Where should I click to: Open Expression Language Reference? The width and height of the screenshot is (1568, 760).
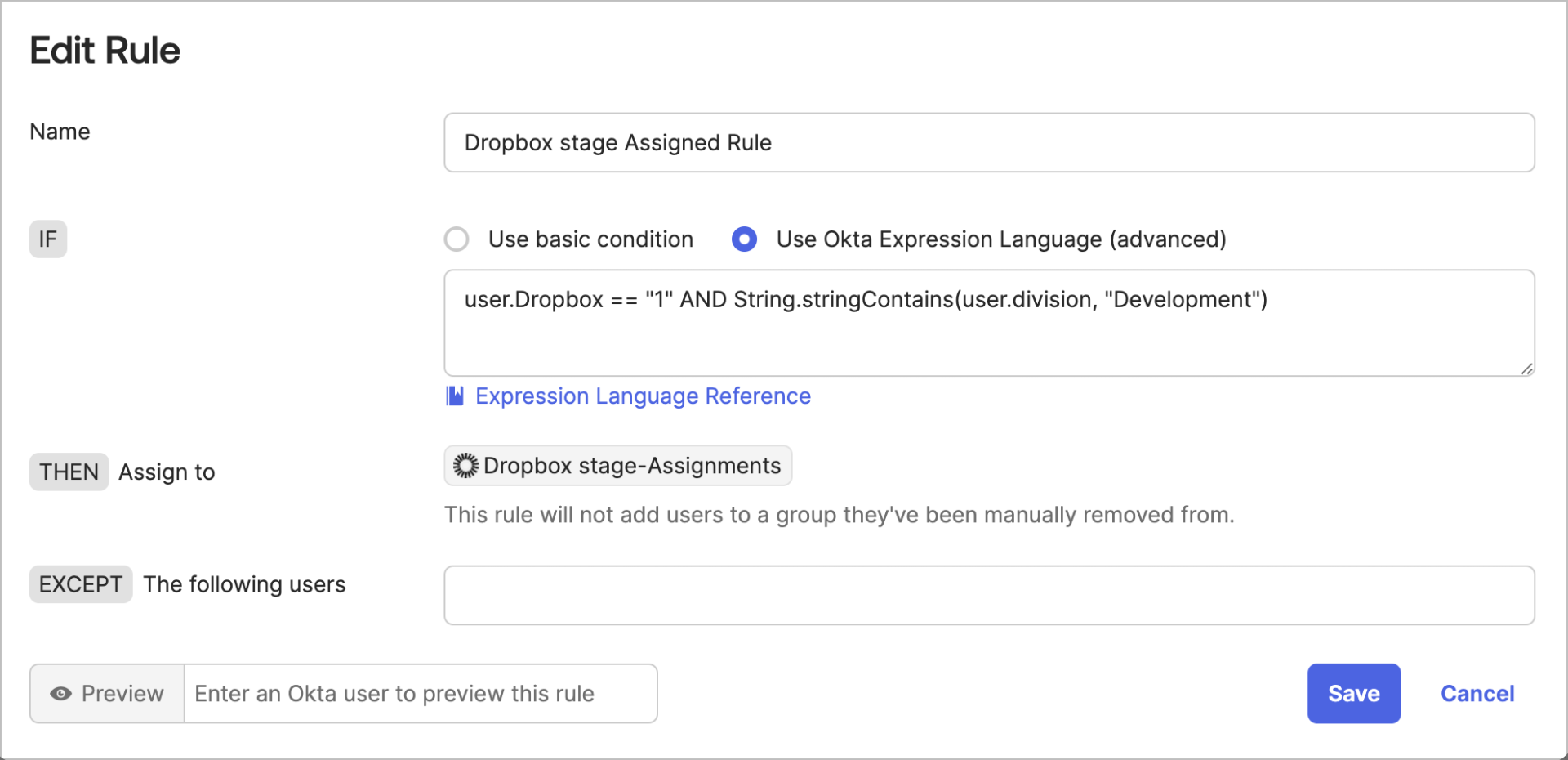click(642, 396)
